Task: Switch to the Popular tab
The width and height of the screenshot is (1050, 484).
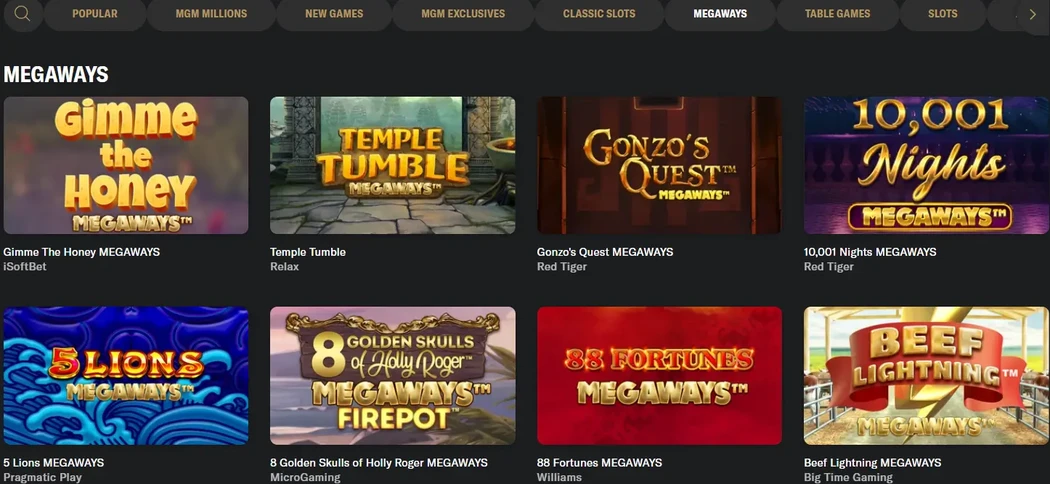Action: 94,13
